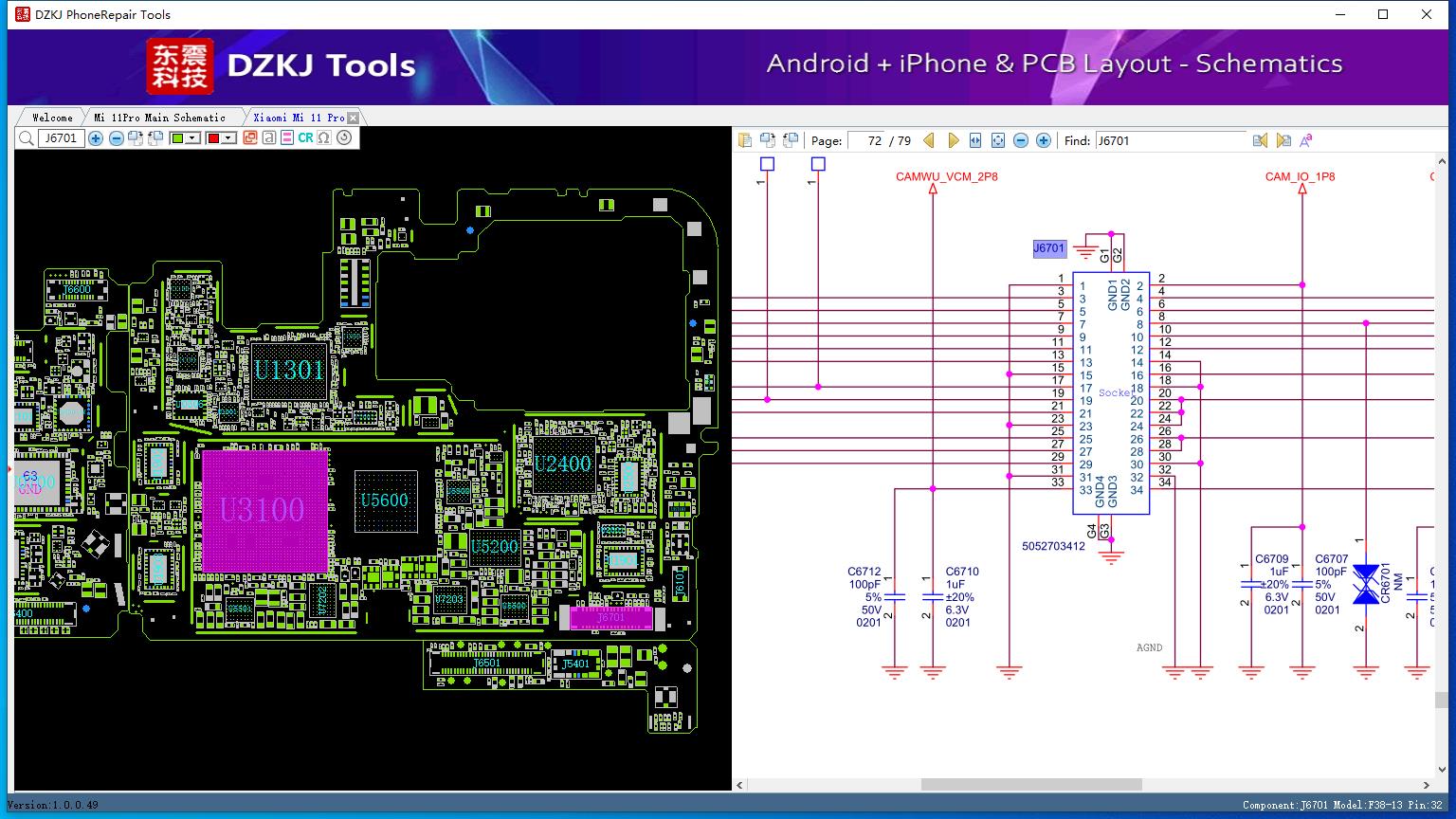This screenshot has height=819, width=1456.
Task: Click the CAM_IO_1P8 net label
Action: [1300, 176]
